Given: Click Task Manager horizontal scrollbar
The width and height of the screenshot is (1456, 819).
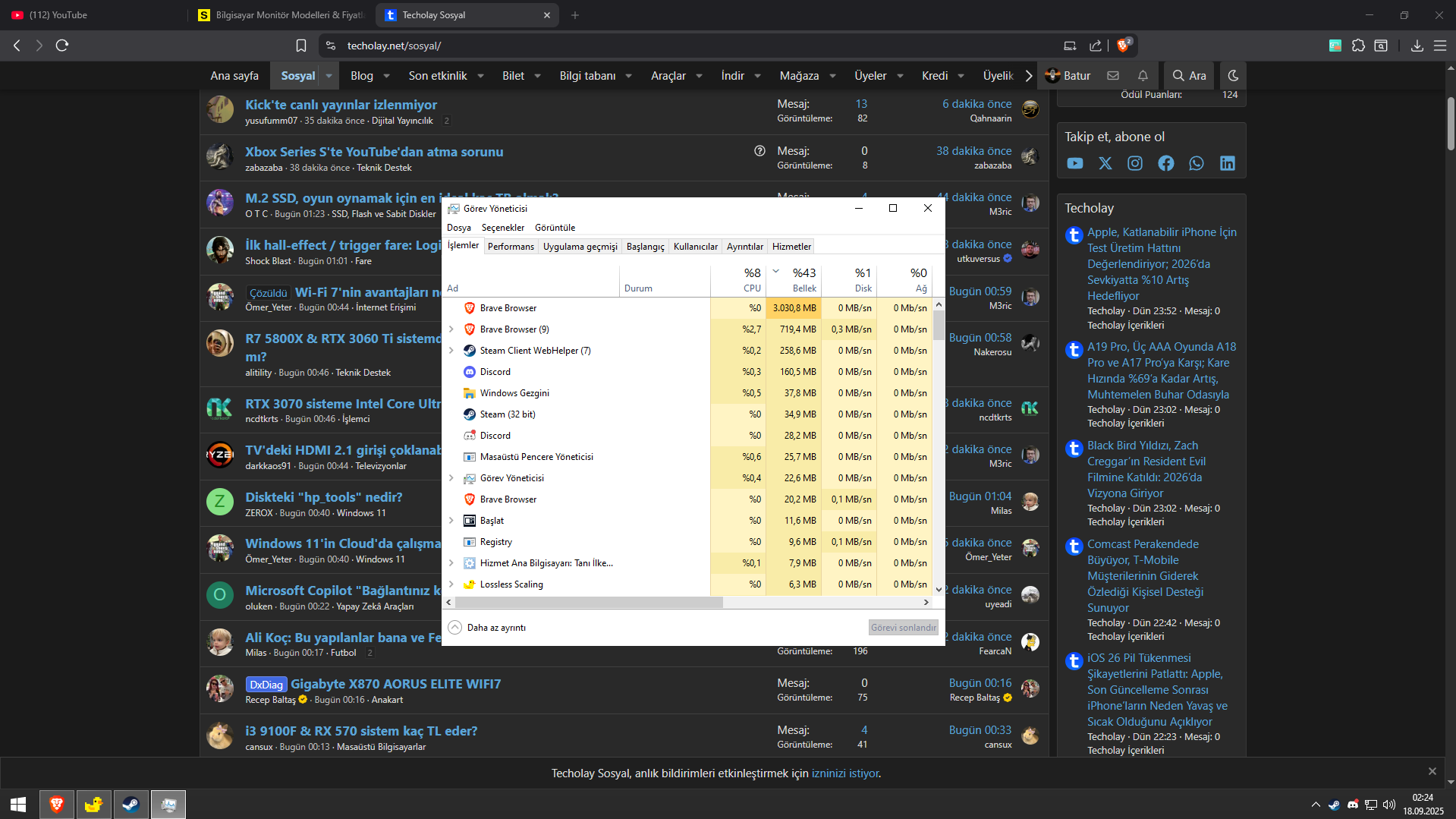Looking at the screenshot, I should point(590,602).
